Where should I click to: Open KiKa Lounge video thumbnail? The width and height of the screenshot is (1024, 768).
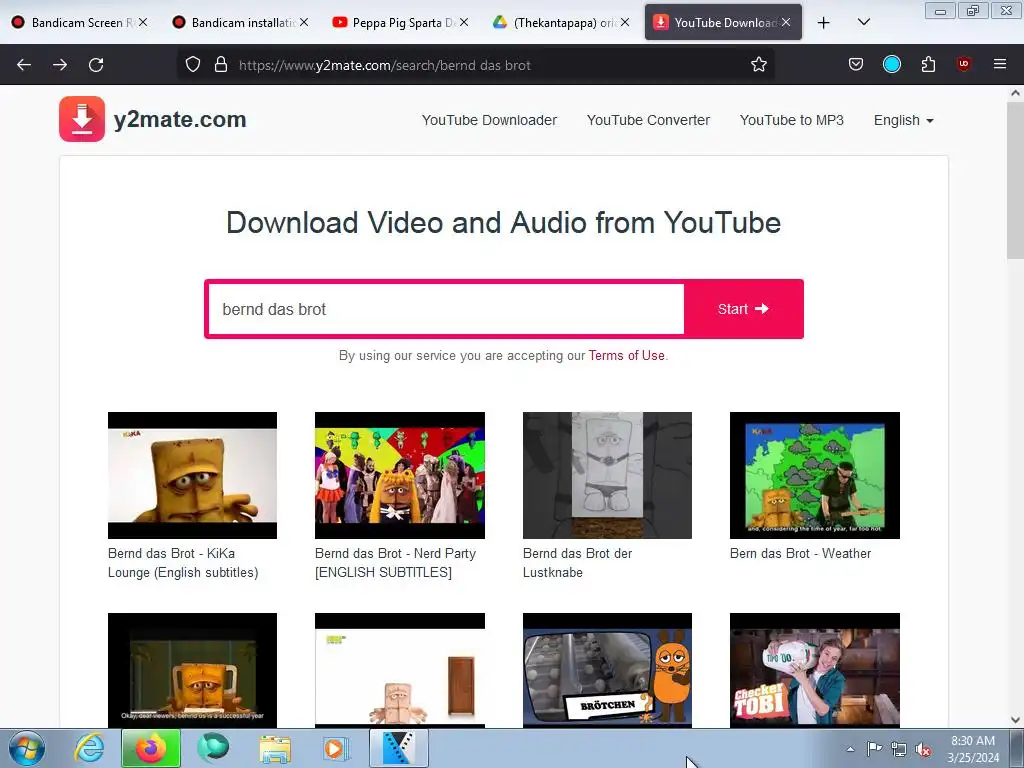click(192, 475)
